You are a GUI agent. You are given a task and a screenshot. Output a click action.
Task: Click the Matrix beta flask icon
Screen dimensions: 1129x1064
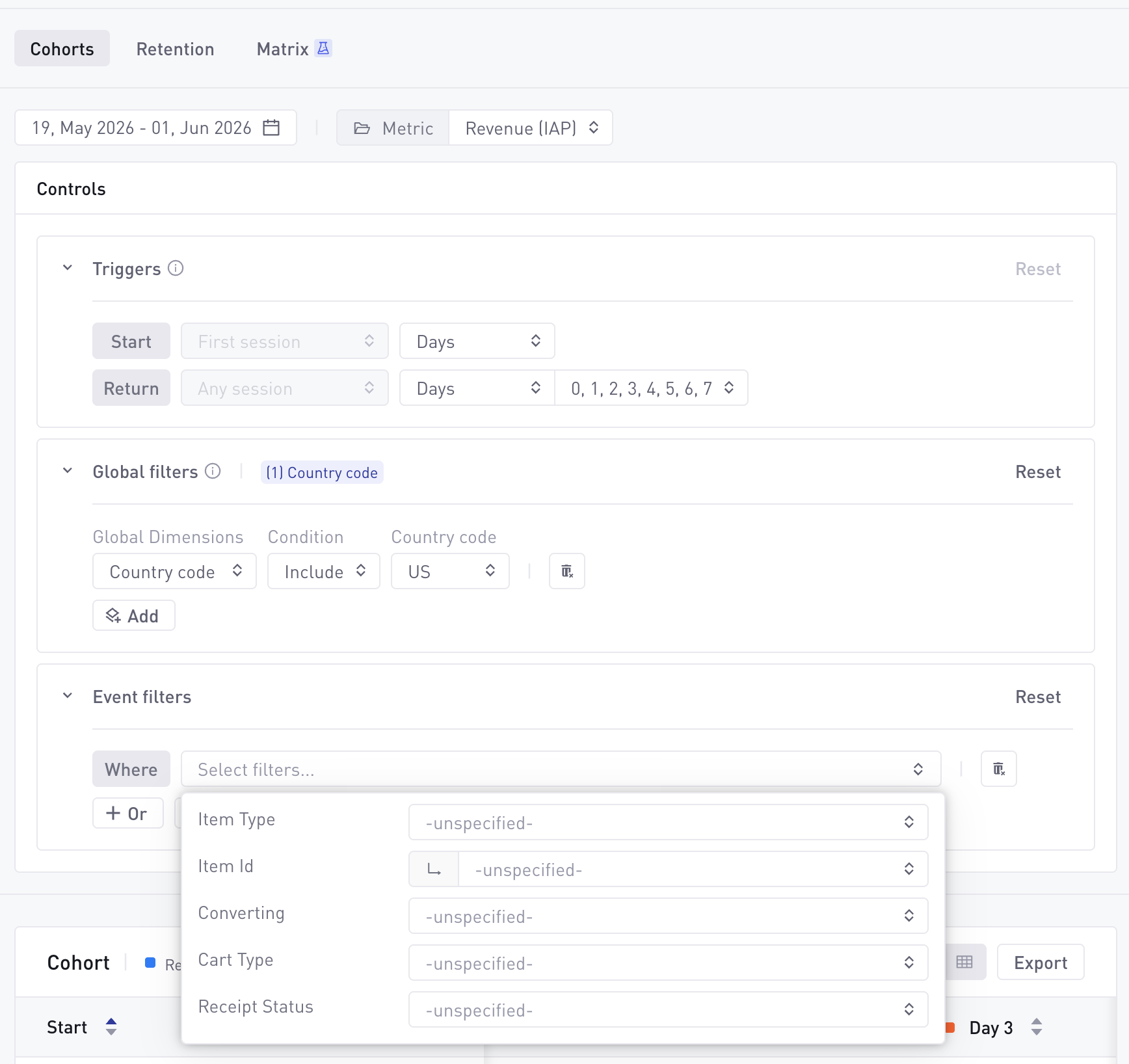pos(323,48)
